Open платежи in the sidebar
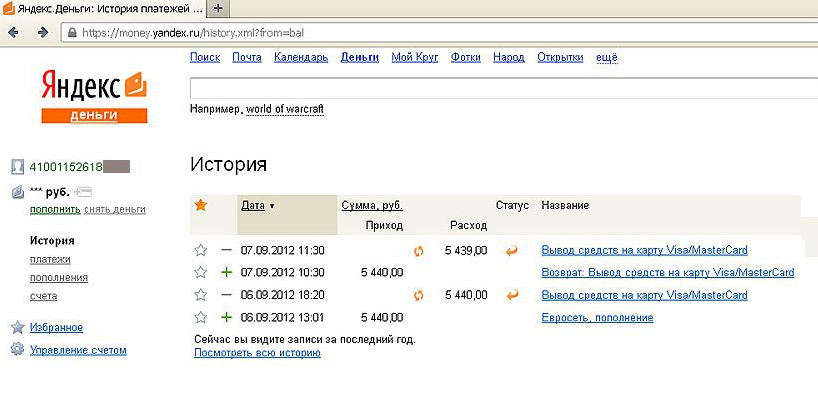Screen dimensions: 818x409 pyautogui.click(x=50, y=259)
